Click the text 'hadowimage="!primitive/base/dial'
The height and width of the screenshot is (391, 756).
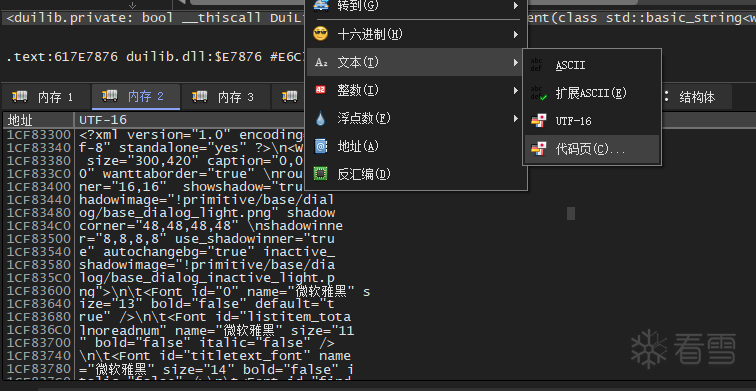coord(207,200)
